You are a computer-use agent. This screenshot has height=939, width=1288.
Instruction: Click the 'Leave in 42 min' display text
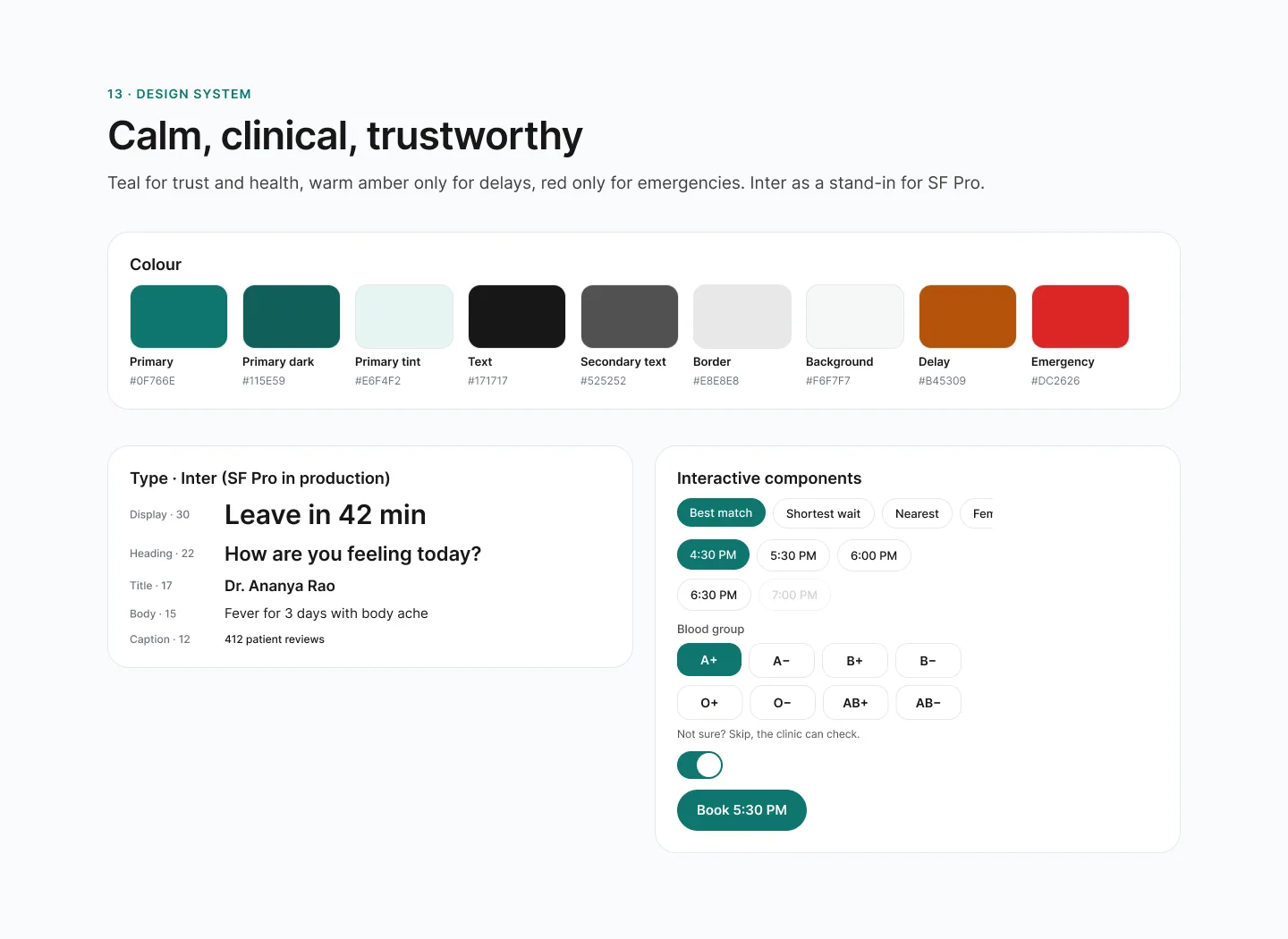pos(326,514)
